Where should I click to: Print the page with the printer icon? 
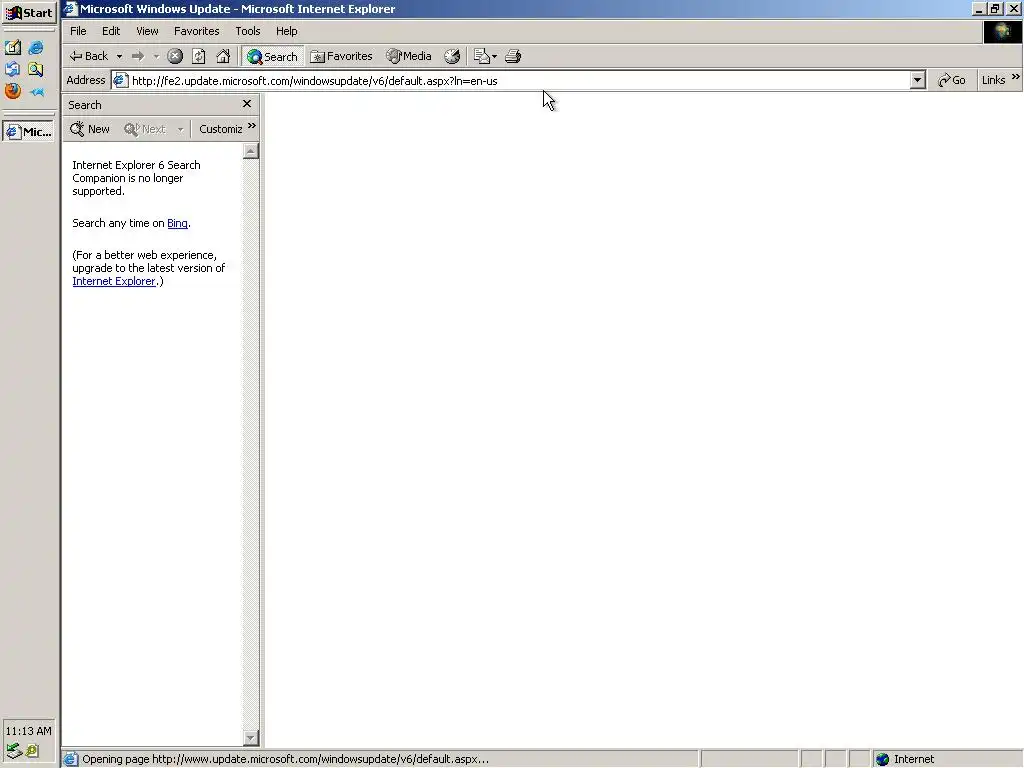coord(513,56)
